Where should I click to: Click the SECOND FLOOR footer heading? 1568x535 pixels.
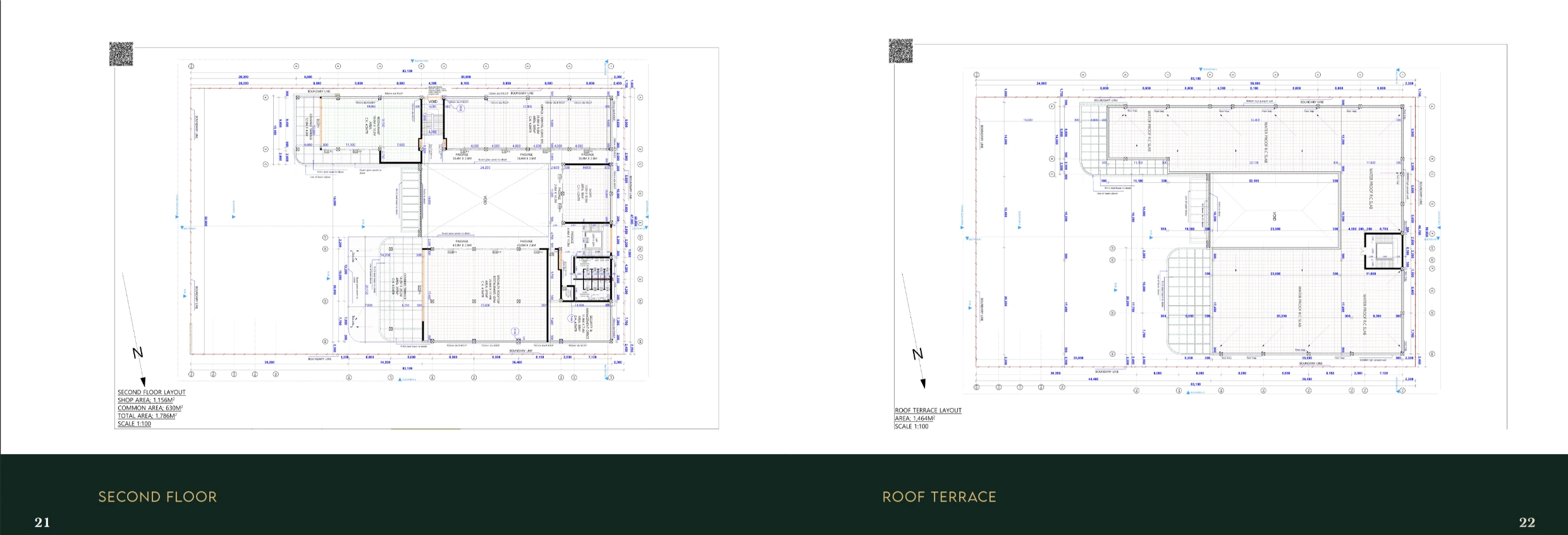(x=157, y=497)
